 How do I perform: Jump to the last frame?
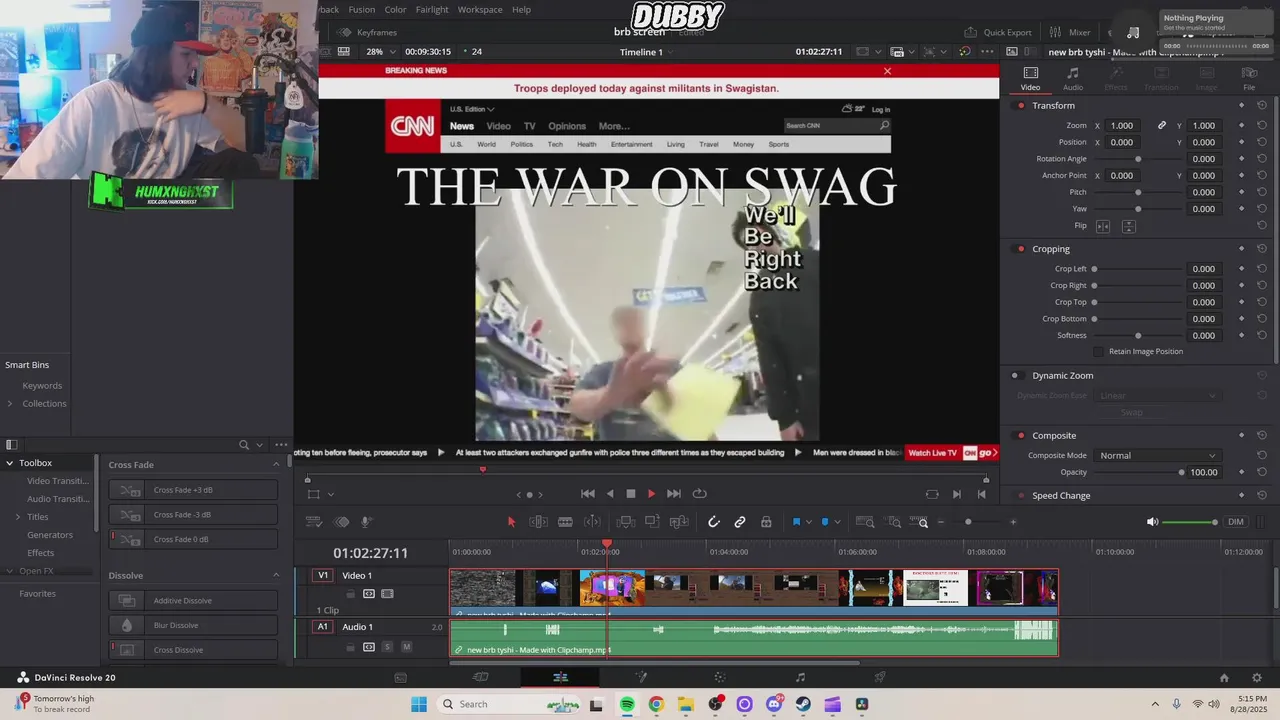pos(674,494)
